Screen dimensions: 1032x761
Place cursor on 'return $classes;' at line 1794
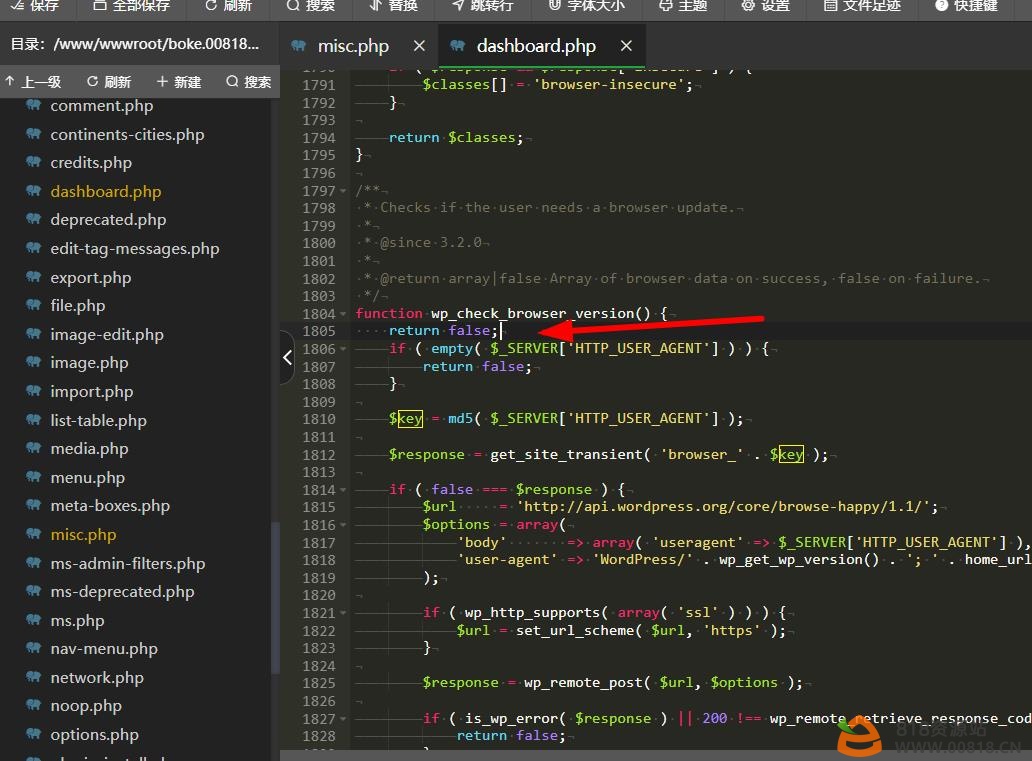(x=455, y=138)
